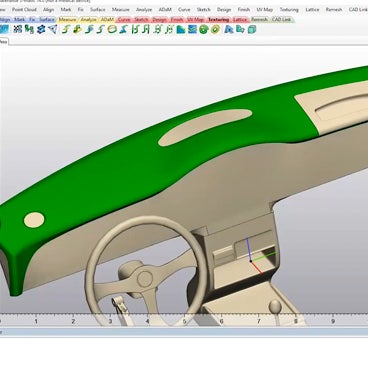Open the Design menu in menu bar
Viewport: 368px width, 368px height.
click(224, 9)
